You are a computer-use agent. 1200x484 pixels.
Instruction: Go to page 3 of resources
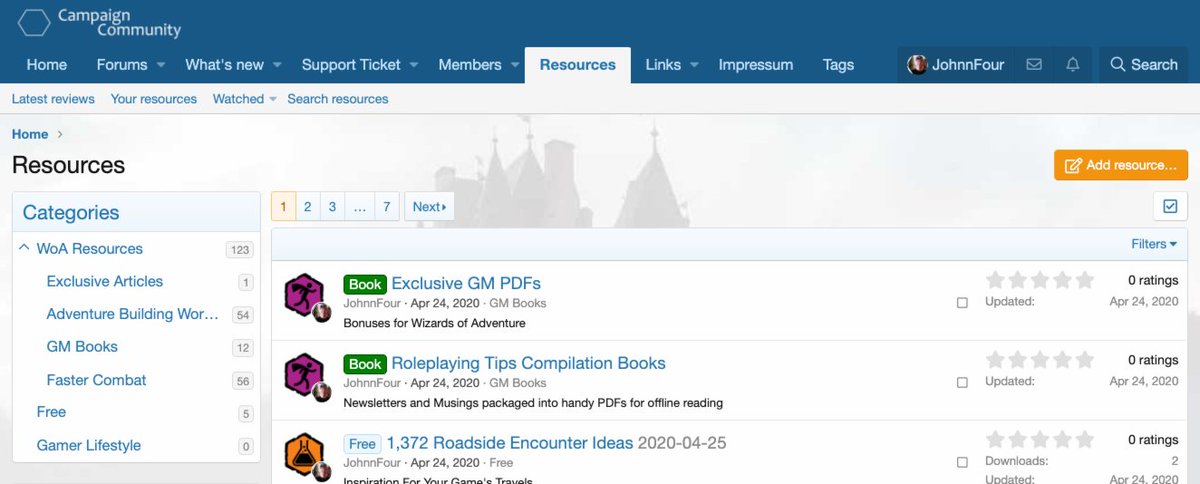(x=333, y=207)
